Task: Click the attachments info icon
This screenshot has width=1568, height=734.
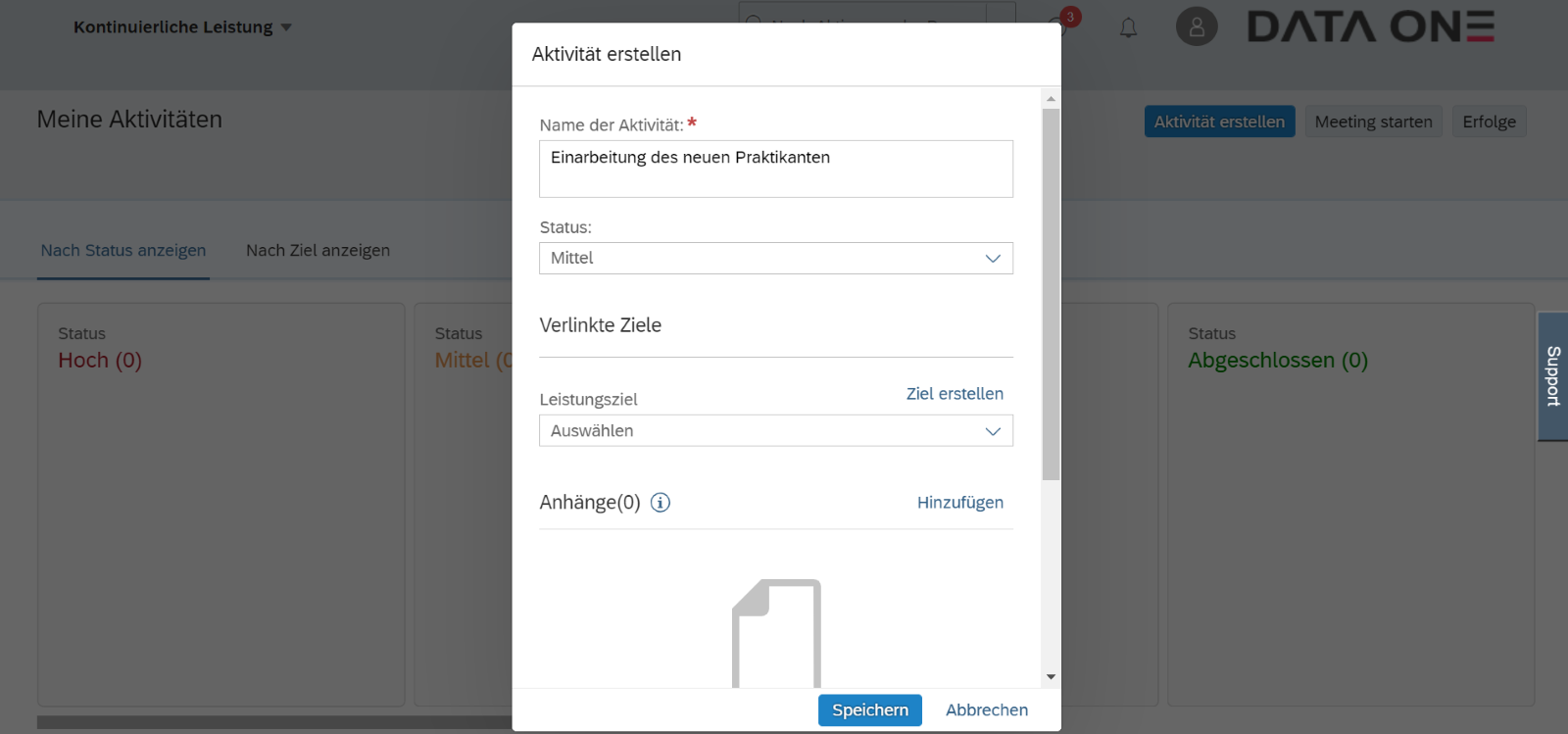Action: tap(661, 503)
